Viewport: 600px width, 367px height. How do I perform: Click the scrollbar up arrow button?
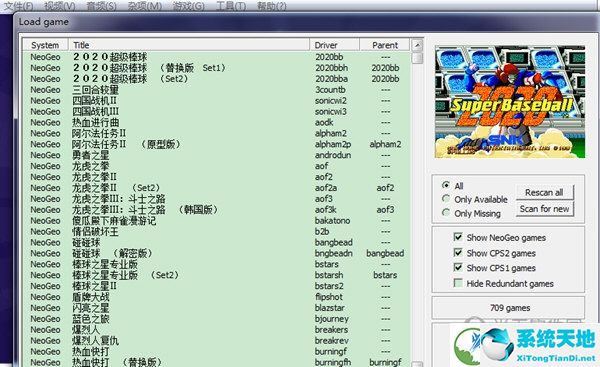point(417,45)
